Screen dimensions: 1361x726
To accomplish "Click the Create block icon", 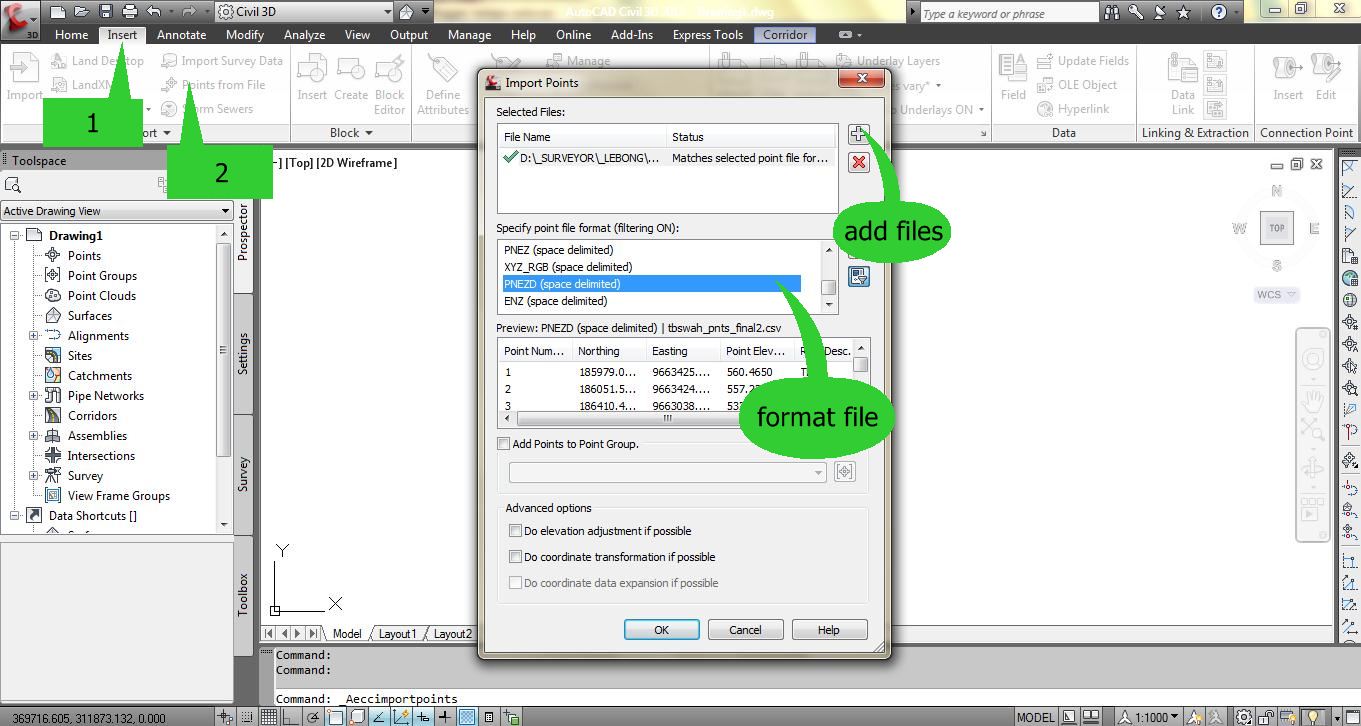I will coord(351,78).
